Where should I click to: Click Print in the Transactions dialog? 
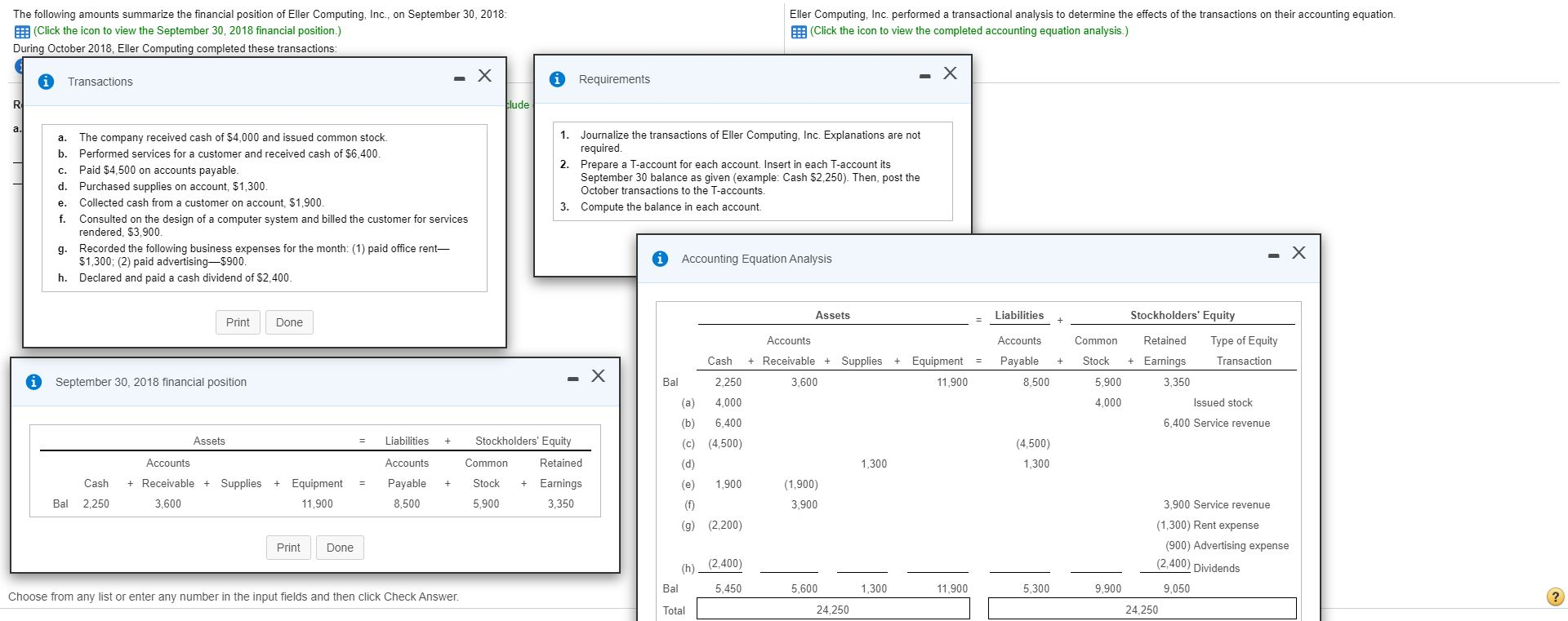pos(238,322)
